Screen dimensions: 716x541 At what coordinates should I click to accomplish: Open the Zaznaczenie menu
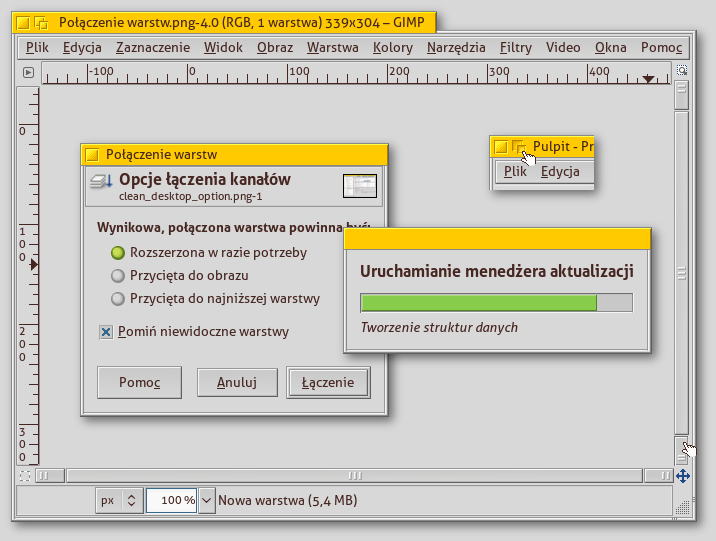pos(153,47)
